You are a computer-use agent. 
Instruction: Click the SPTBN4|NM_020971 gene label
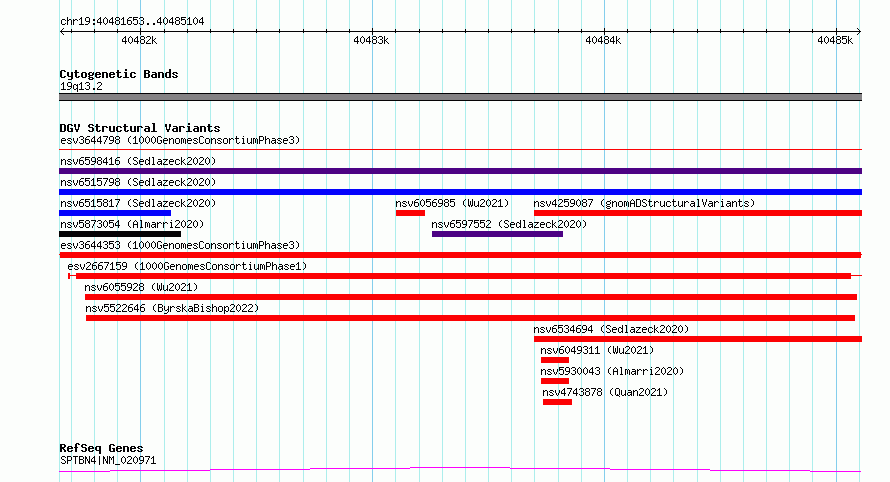click(x=108, y=460)
